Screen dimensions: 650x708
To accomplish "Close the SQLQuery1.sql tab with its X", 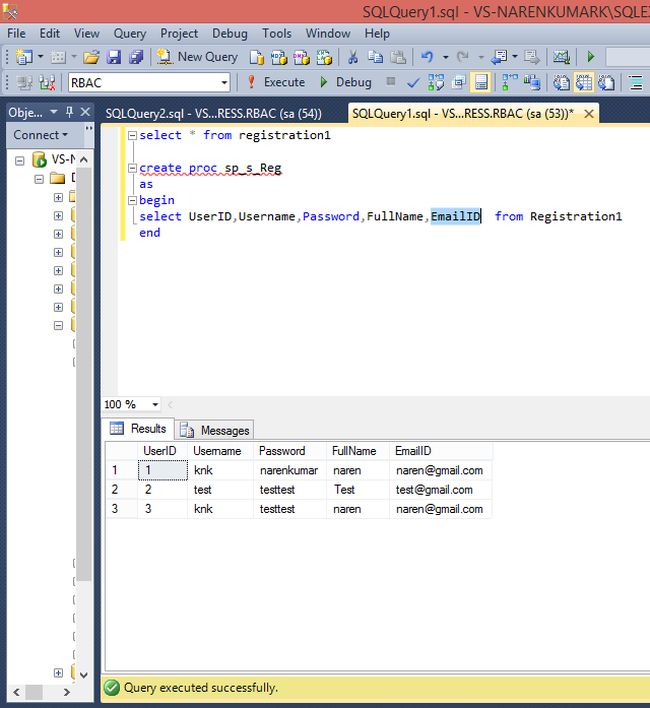I will [x=589, y=114].
